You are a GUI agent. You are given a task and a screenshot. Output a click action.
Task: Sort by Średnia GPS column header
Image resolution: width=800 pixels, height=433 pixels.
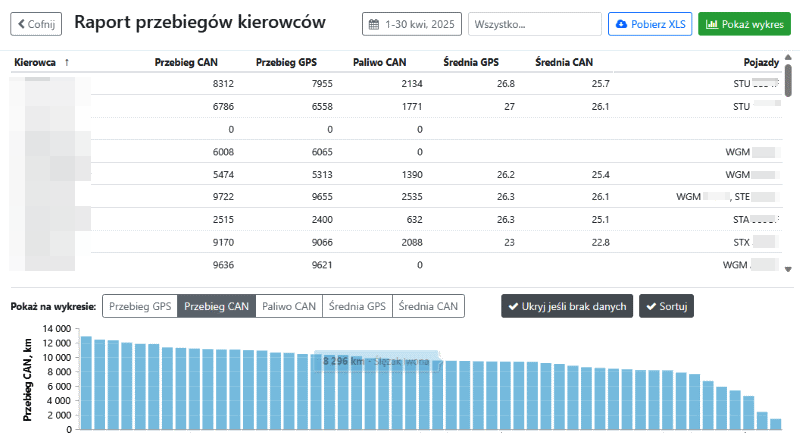click(x=471, y=62)
